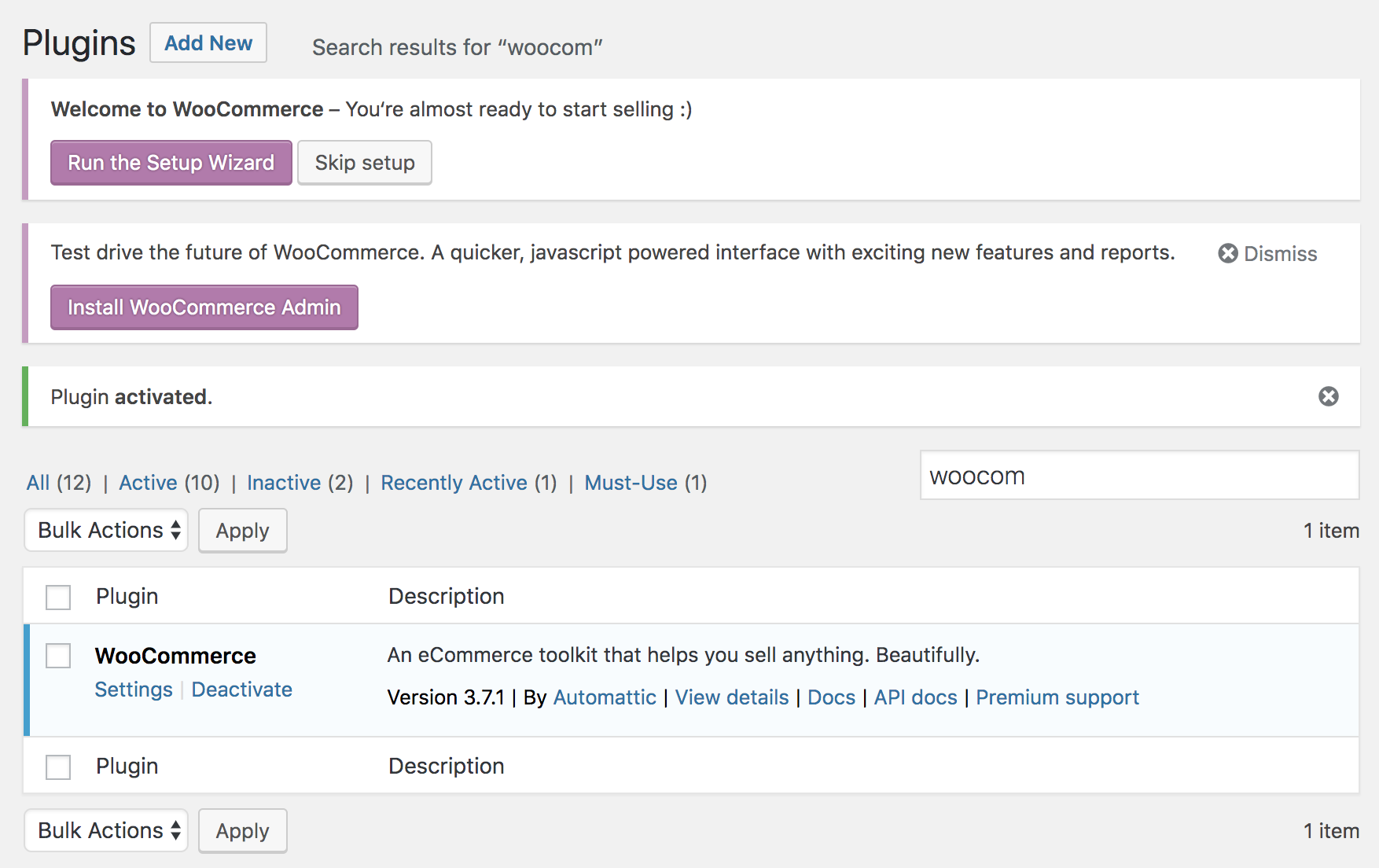This screenshot has width=1379, height=868.
Task: Click the top Plugin column header
Action: [x=127, y=597]
